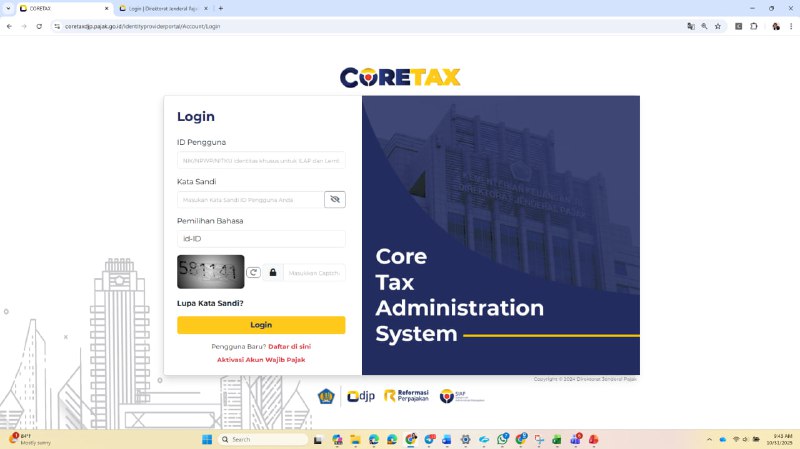Click the lock icon beside captcha field

click(273, 272)
